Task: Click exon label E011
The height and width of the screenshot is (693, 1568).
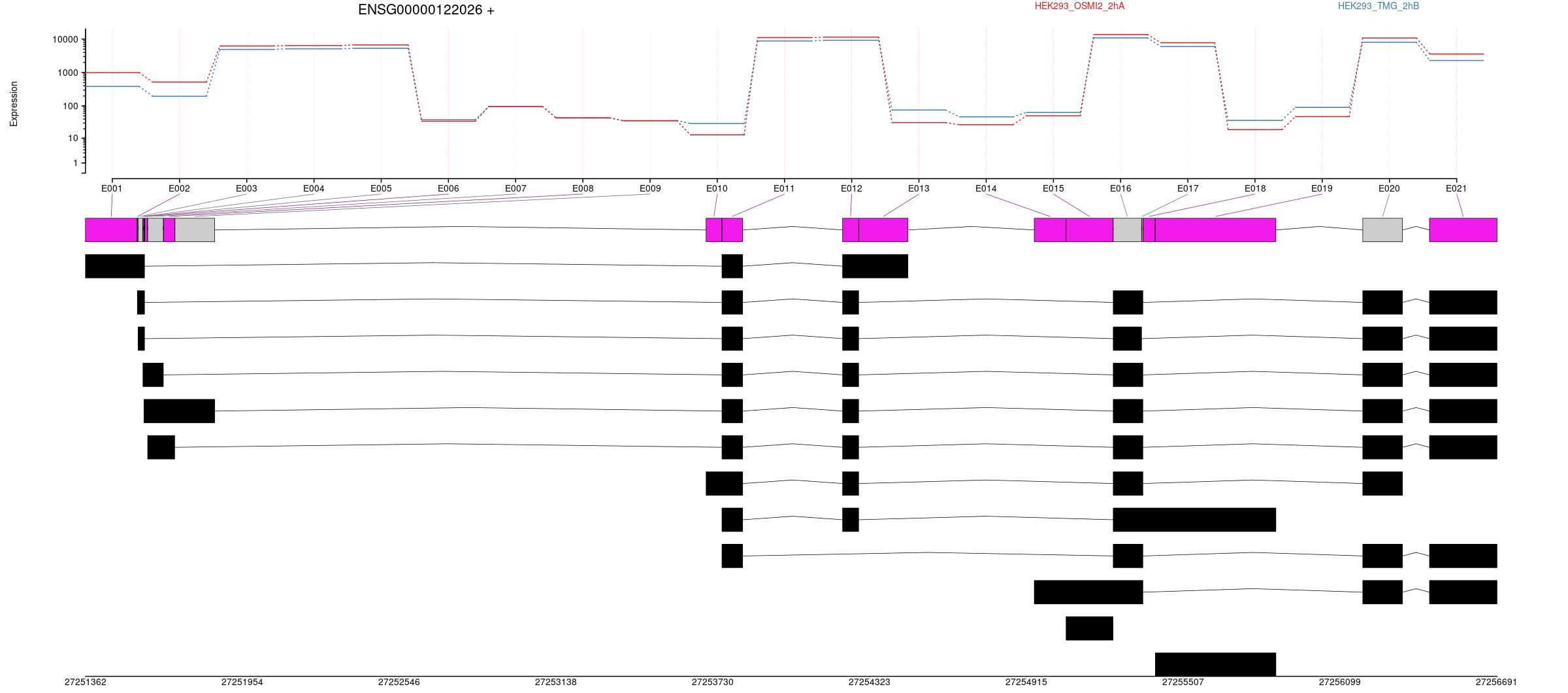Action: coord(784,188)
